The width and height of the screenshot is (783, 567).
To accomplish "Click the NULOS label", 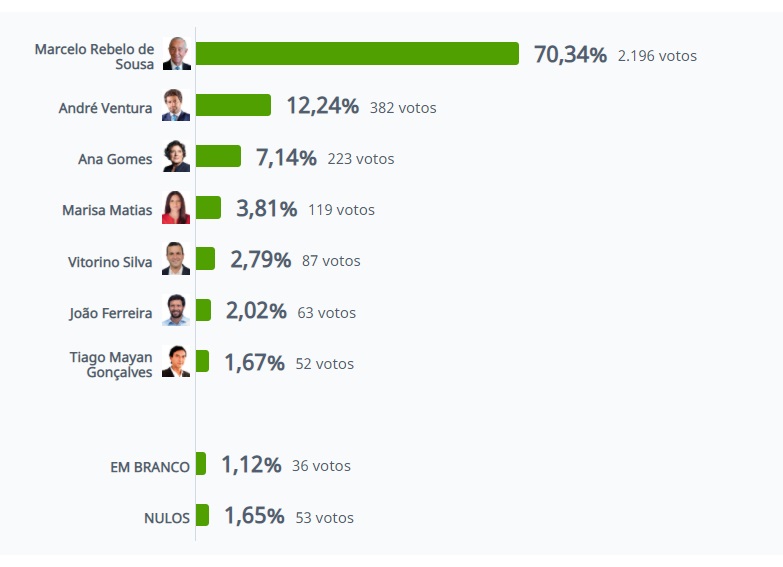I will (x=167, y=518).
